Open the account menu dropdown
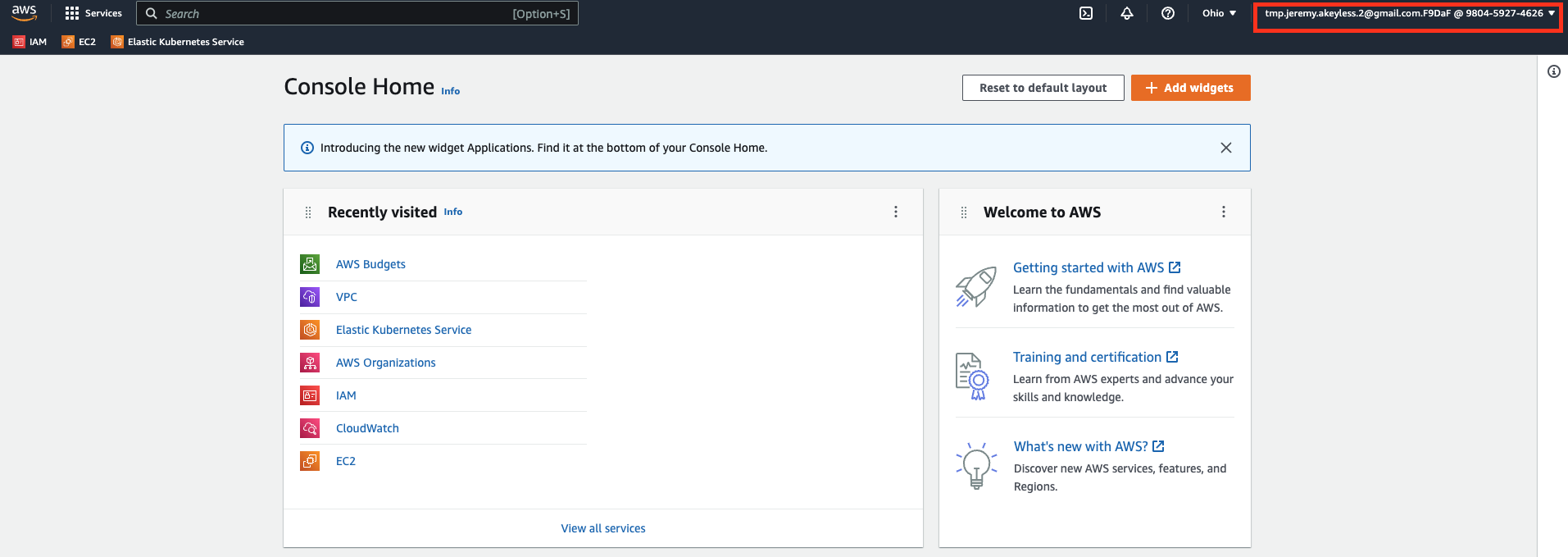 (x=1409, y=13)
